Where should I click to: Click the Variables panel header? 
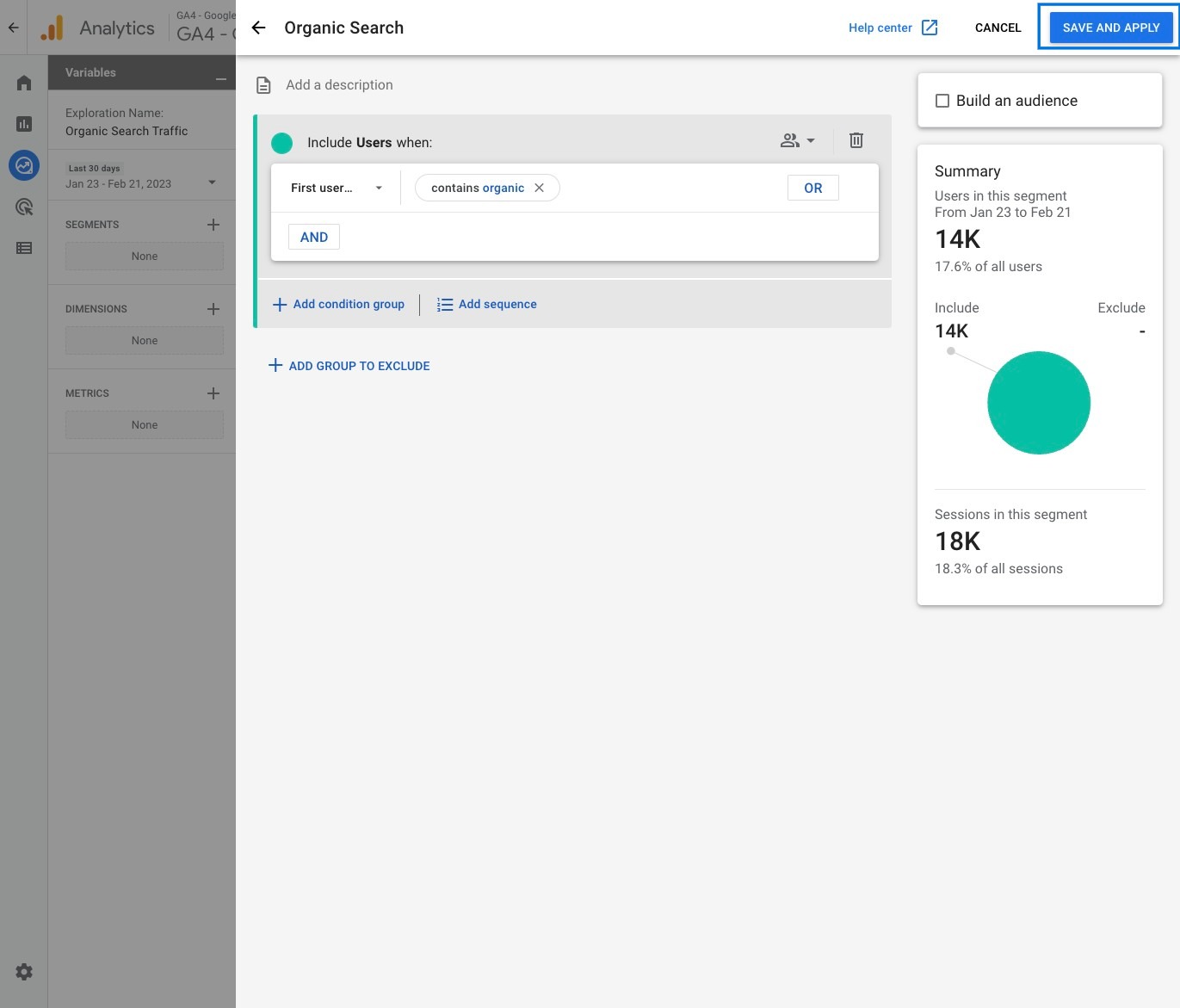click(142, 72)
